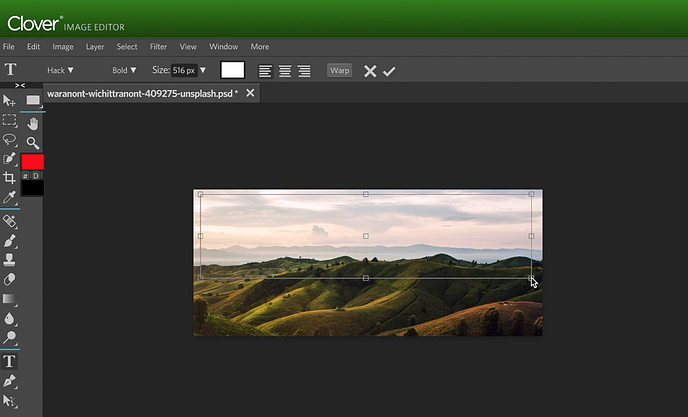Open the Hack font family dropdown
The height and width of the screenshot is (417, 688).
coord(61,70)
